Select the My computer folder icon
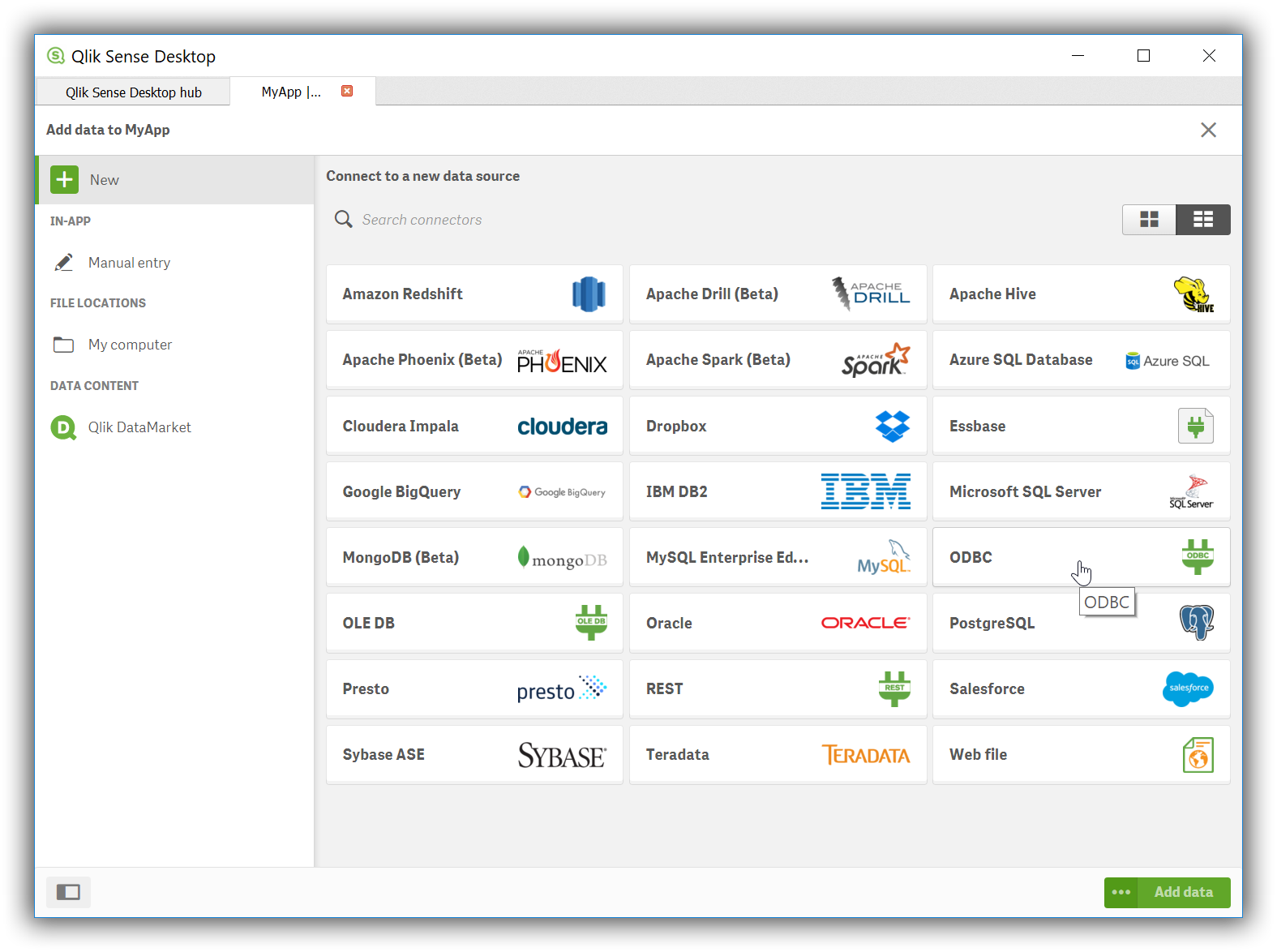Screen dimensions: 1277x952 [63, 345]
